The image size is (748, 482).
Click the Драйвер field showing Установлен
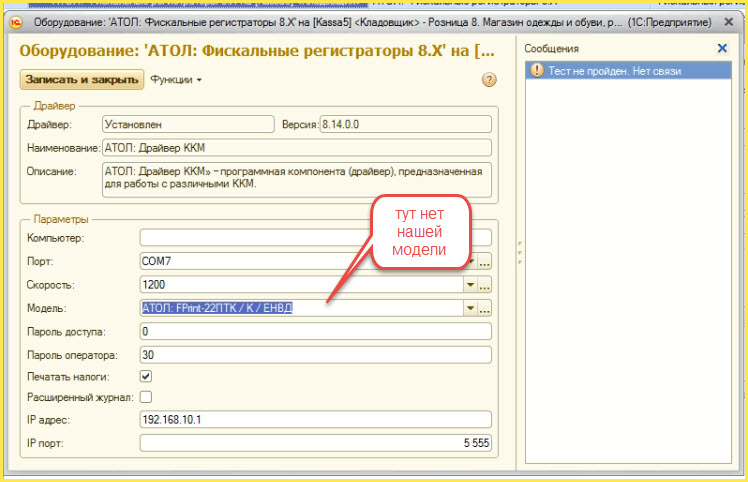[x=188, y=124]
